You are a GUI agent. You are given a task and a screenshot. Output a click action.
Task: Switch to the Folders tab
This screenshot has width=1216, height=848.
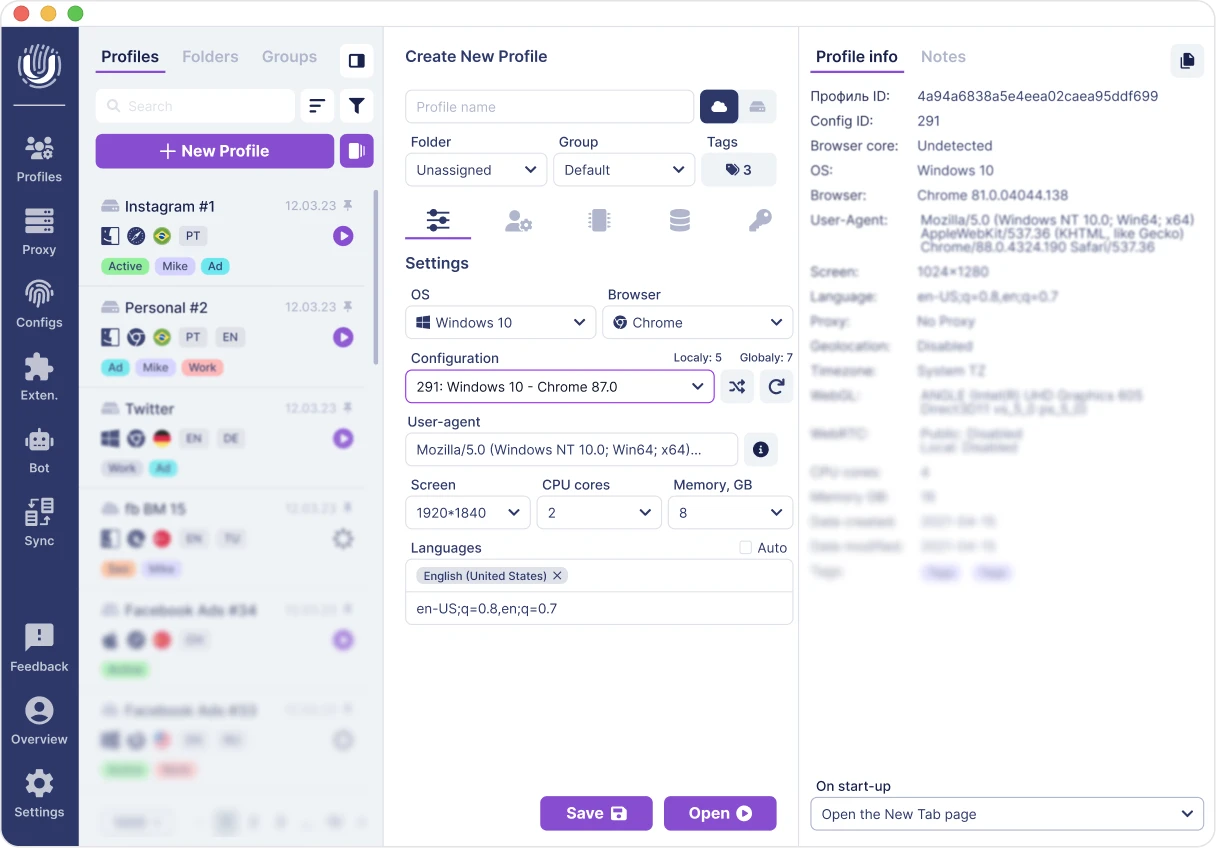click(x=210, y=57)
